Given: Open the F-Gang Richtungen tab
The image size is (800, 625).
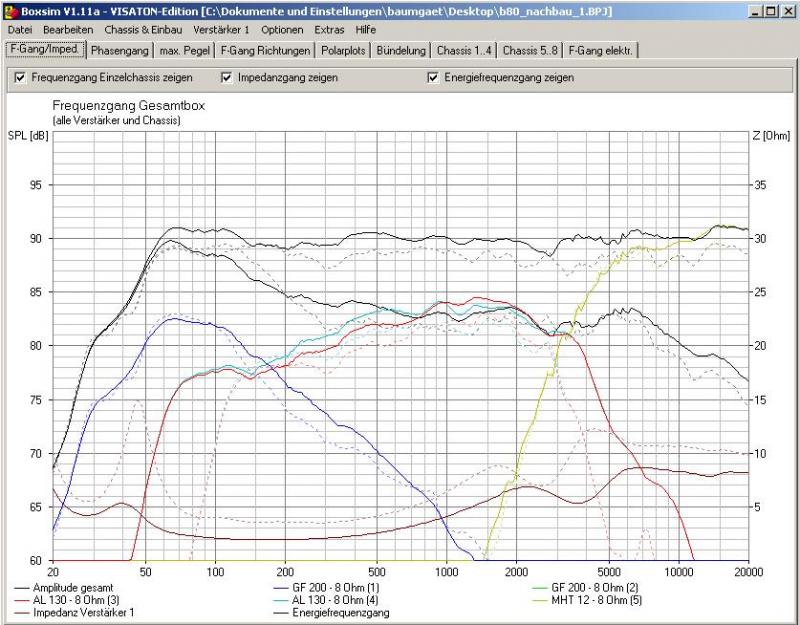Looking at the screenshot, I should pos(265,51).
